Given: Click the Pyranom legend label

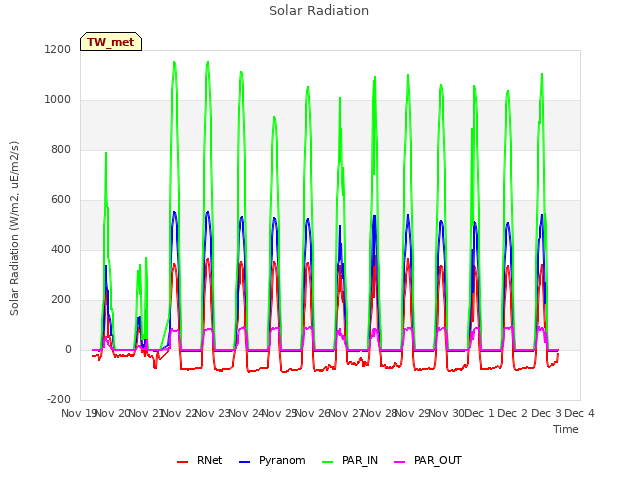Looking at the screenshot, I should [282, 460].
